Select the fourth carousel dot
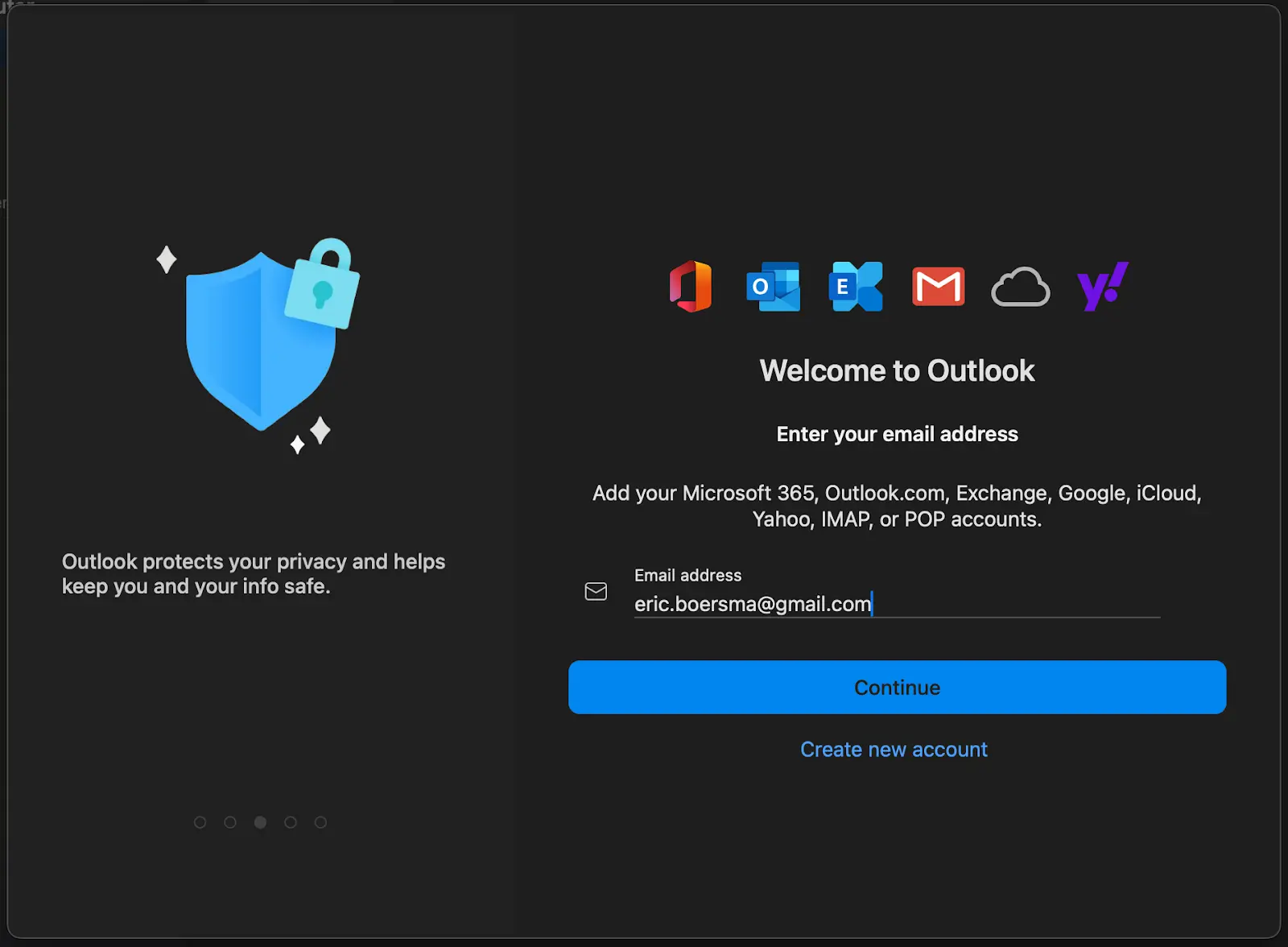This screenshot has width=1288, height=947. [291, 822]
